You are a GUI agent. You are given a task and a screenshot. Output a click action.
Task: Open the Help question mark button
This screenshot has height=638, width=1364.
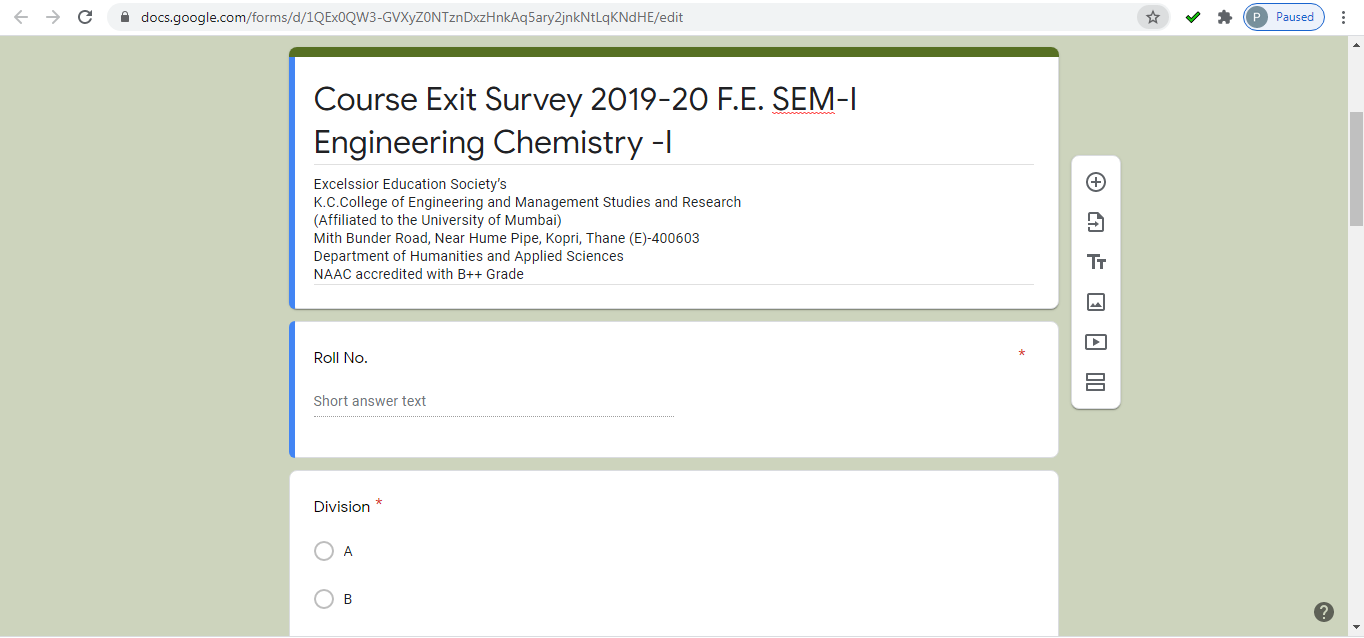tap(1324, 612)
